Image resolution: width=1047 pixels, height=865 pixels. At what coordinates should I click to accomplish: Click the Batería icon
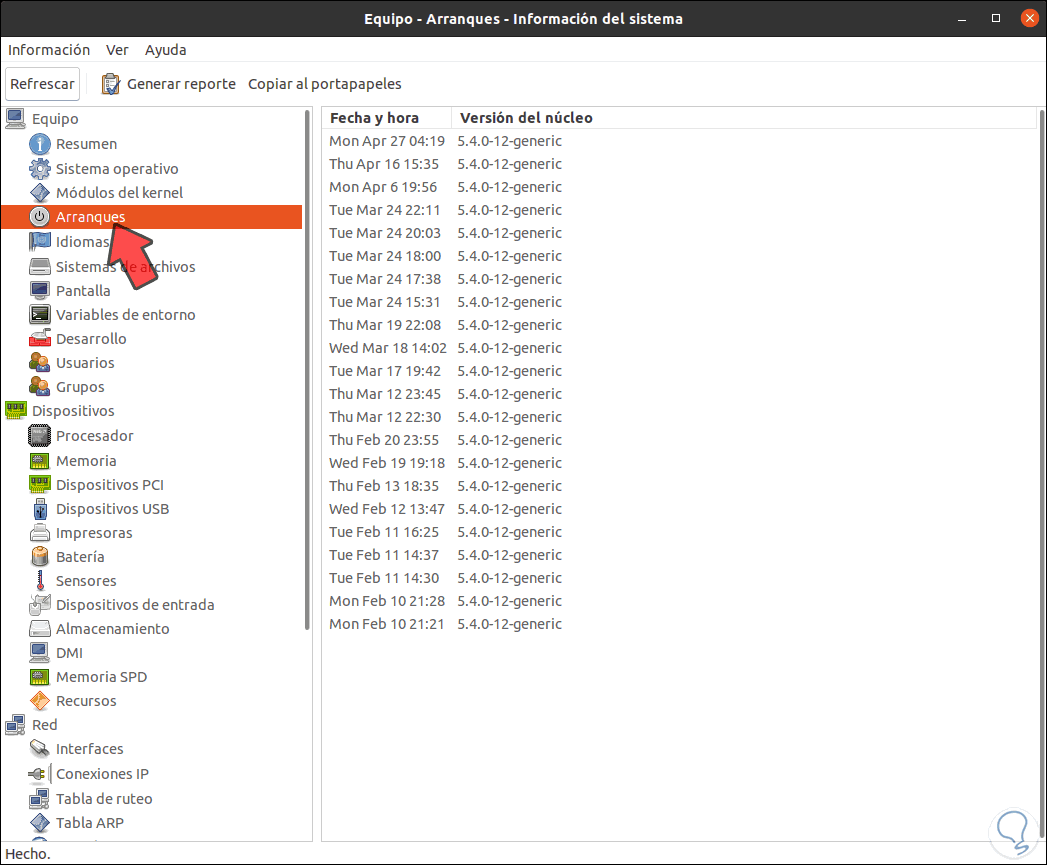[40, 556]
